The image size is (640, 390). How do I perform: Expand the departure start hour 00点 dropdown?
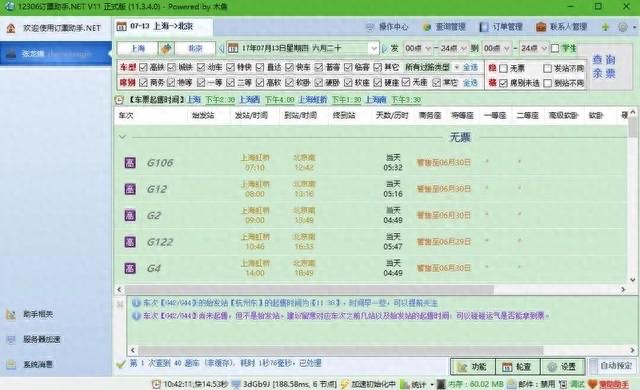(417, 48)
